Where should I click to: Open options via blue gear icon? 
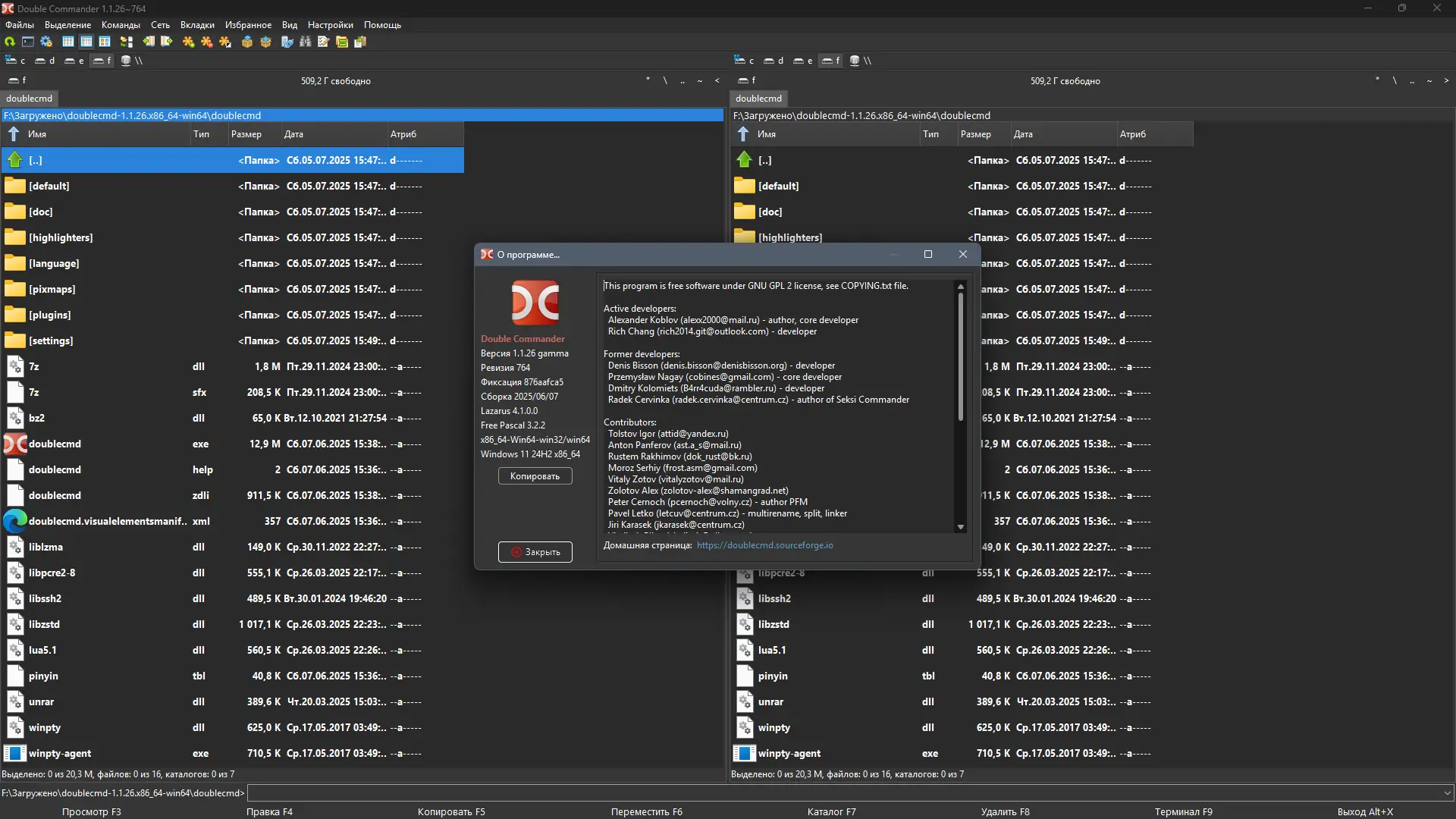46,42
